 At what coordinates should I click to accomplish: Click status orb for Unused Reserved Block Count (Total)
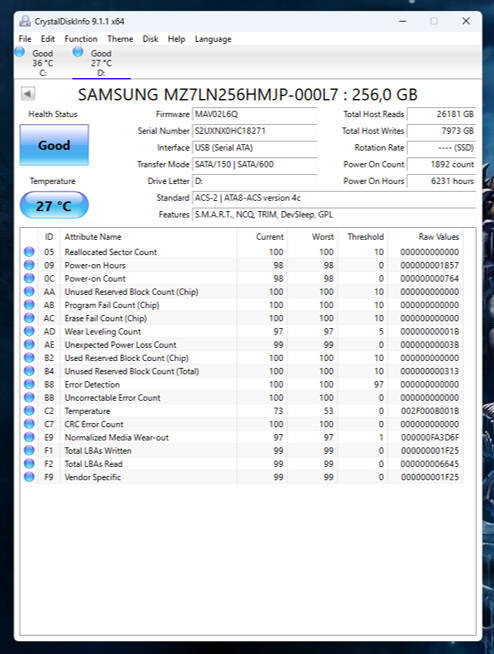29,371
